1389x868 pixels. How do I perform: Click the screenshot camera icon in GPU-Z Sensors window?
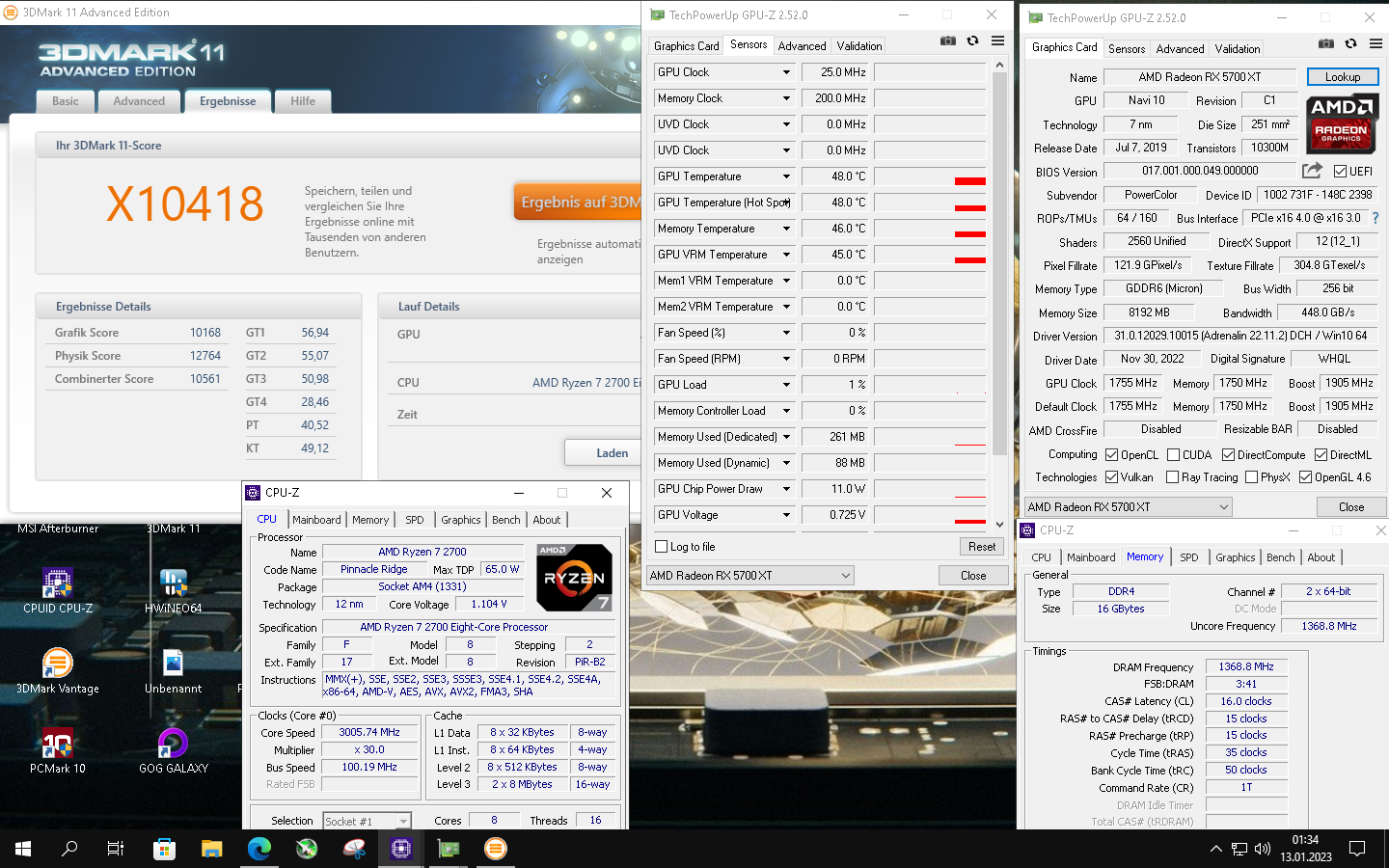pos(948,41)
